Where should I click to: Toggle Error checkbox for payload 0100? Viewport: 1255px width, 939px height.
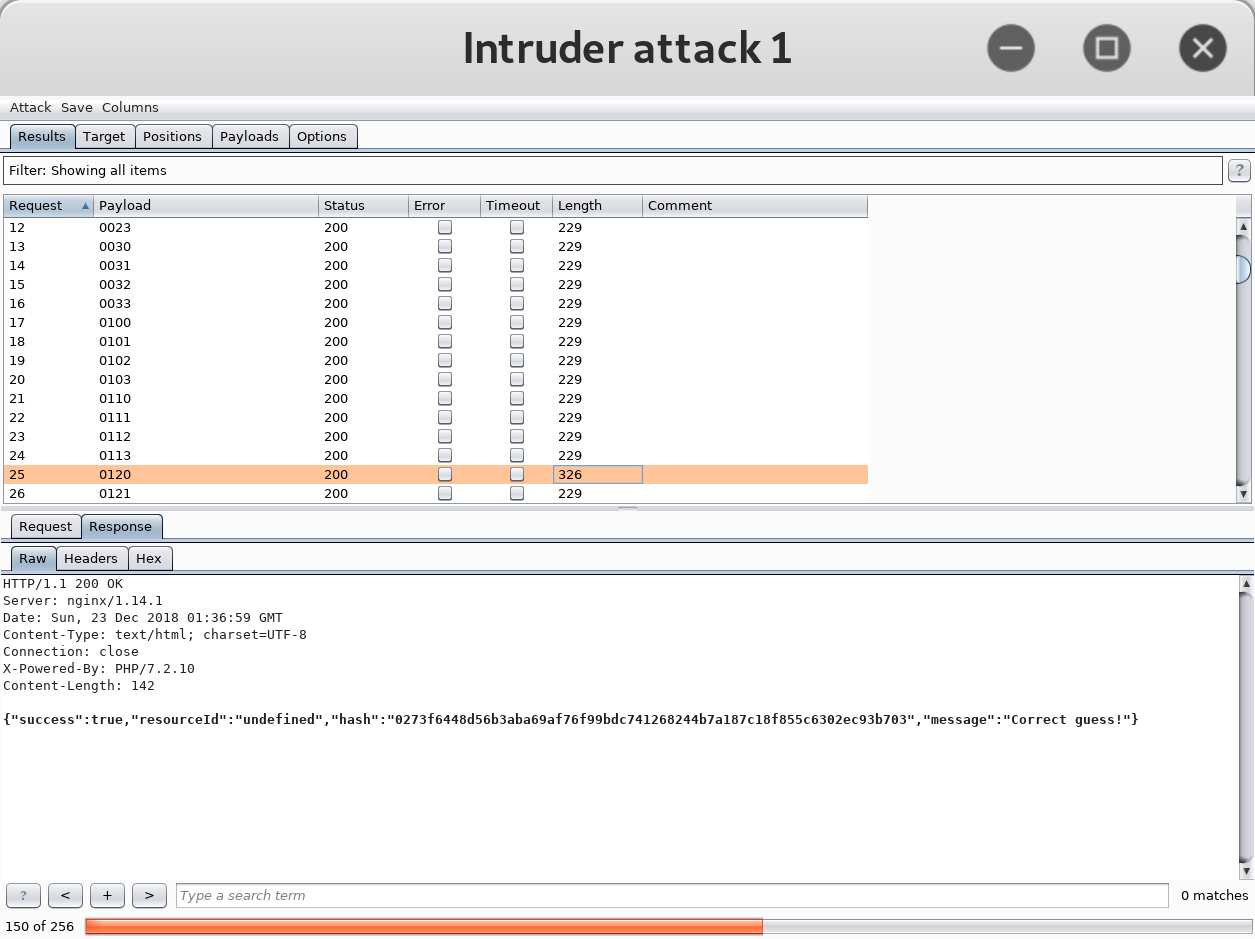coord(445,323)
